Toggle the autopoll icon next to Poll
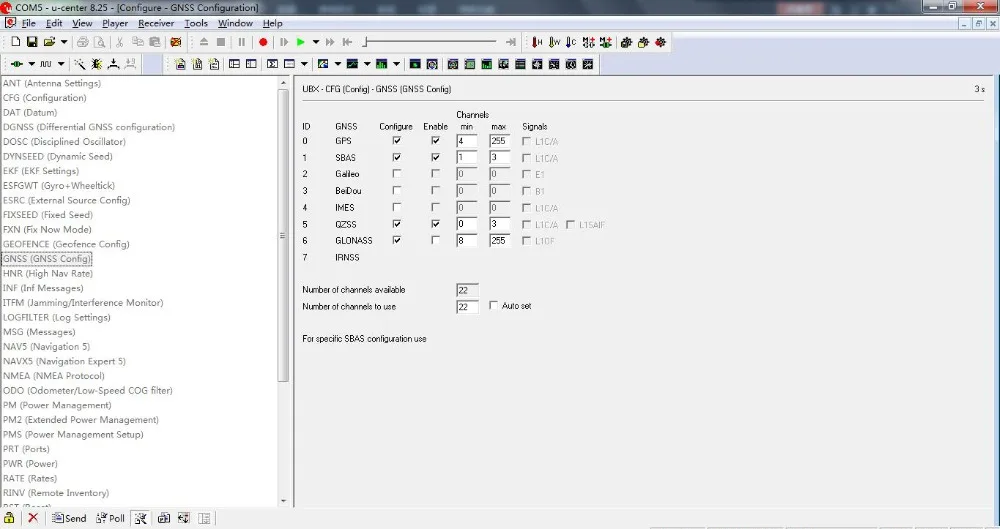 tap(141, 518)
